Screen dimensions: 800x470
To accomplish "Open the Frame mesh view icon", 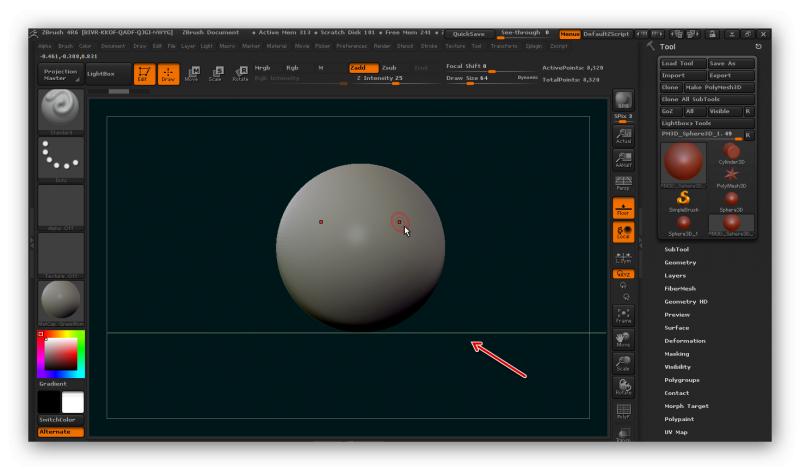I will click(x=623, y=315).
